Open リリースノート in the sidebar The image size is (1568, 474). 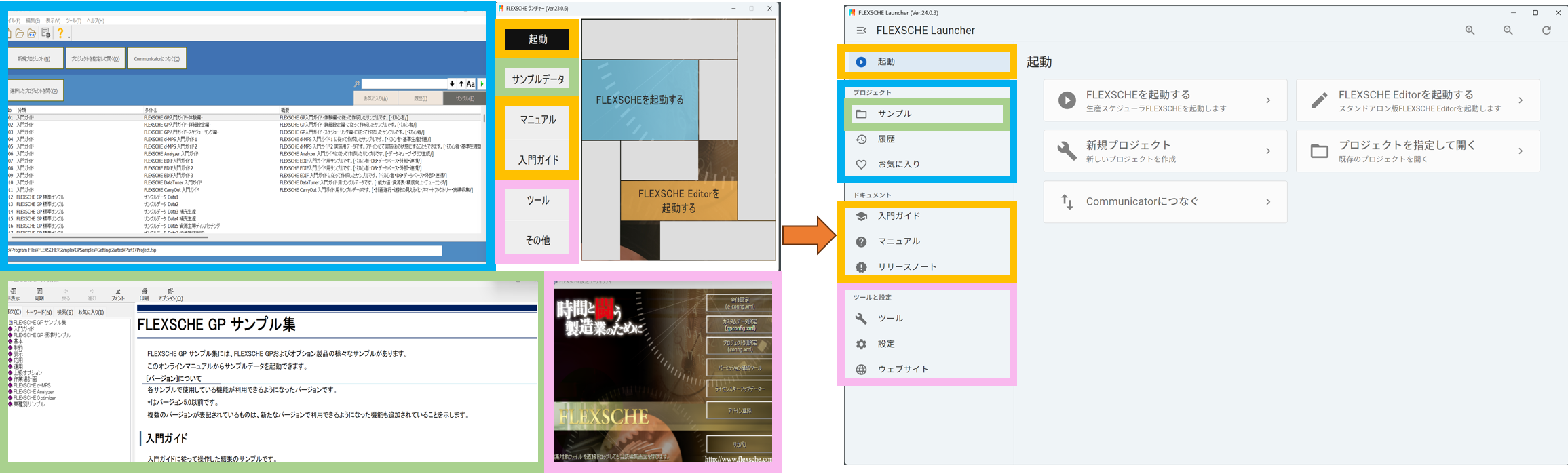tap(906, 267)
